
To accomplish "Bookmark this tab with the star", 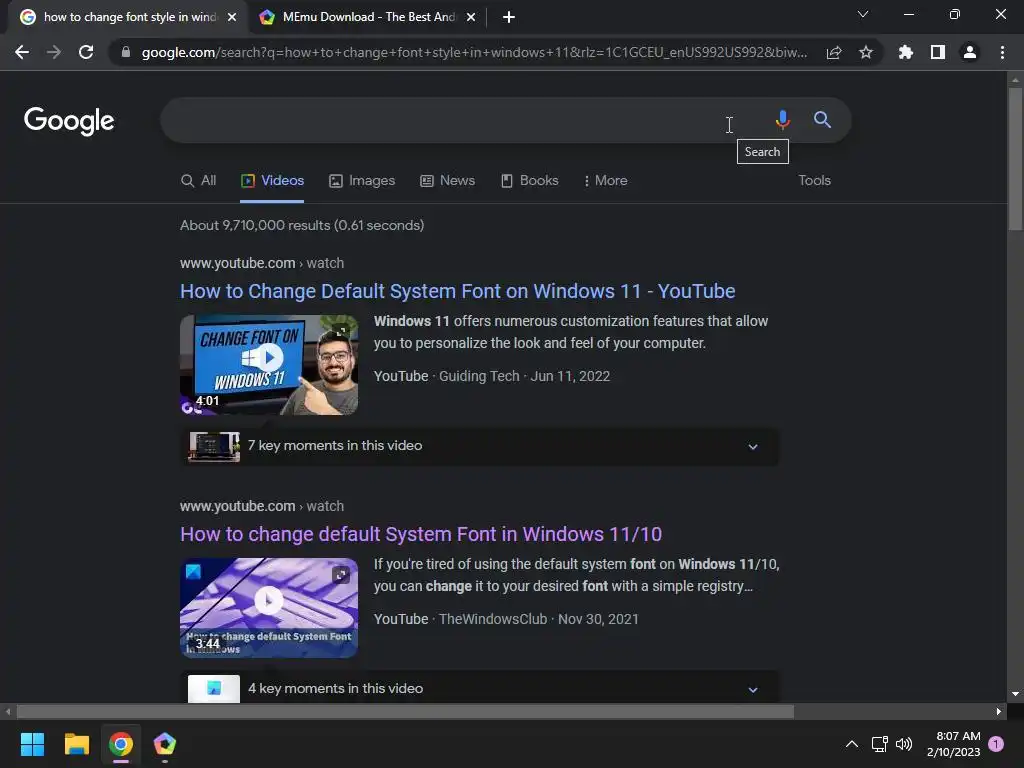I will pyautogui.click(x=865, y=52).
